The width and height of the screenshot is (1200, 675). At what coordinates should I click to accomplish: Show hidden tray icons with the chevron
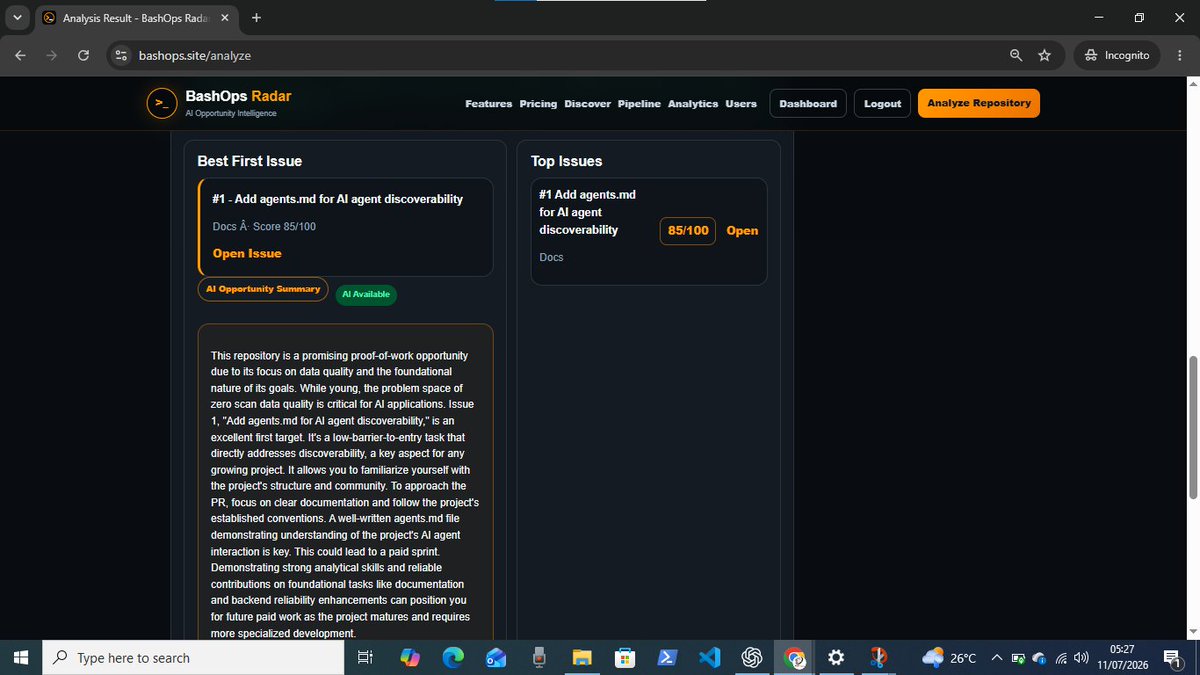(x=997, y=658)
